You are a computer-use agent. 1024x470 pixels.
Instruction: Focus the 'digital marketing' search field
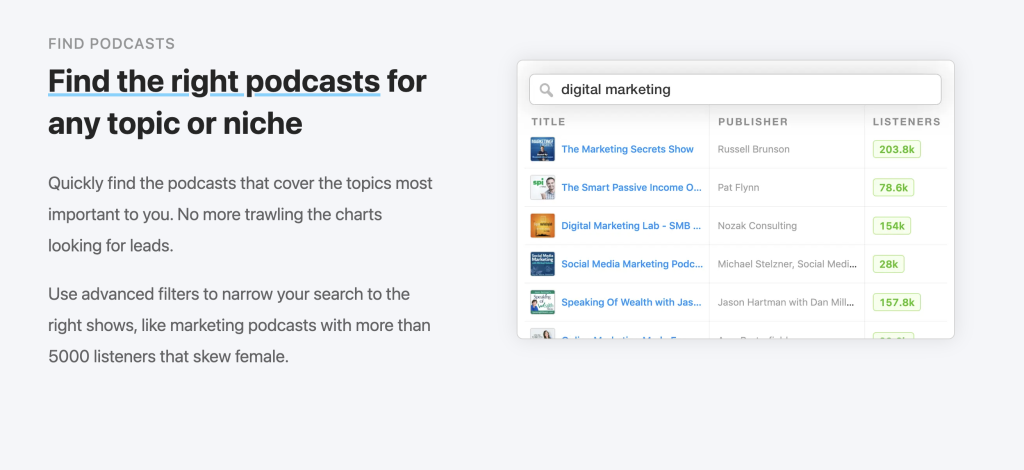(x=740, y=90)
